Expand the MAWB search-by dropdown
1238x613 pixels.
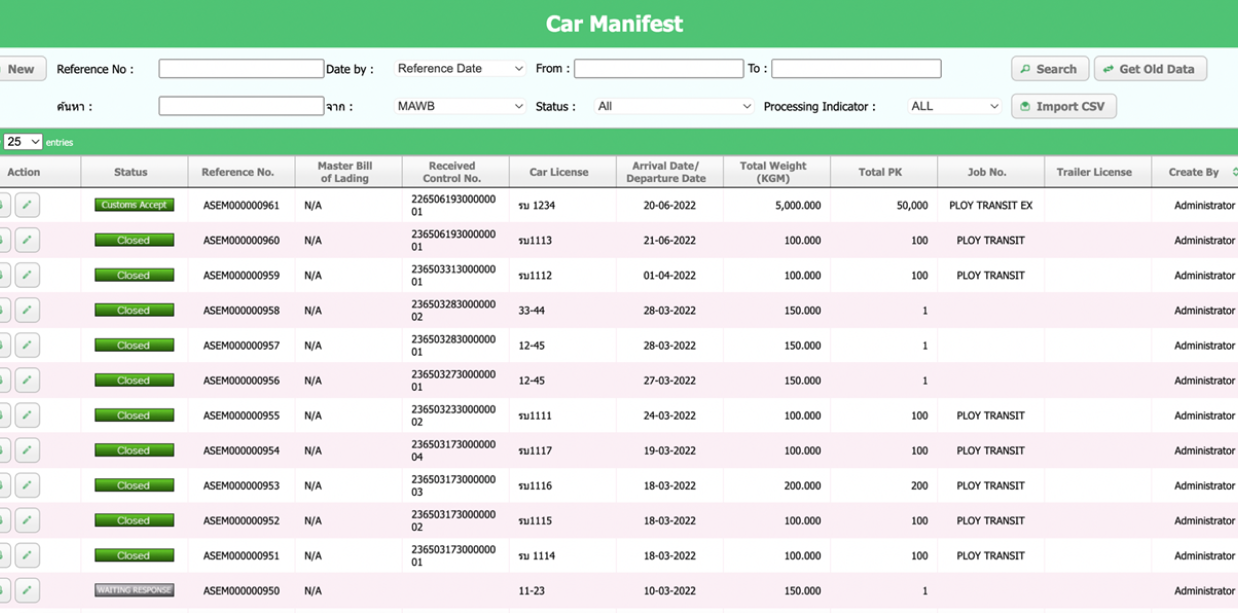pos(460,106)
